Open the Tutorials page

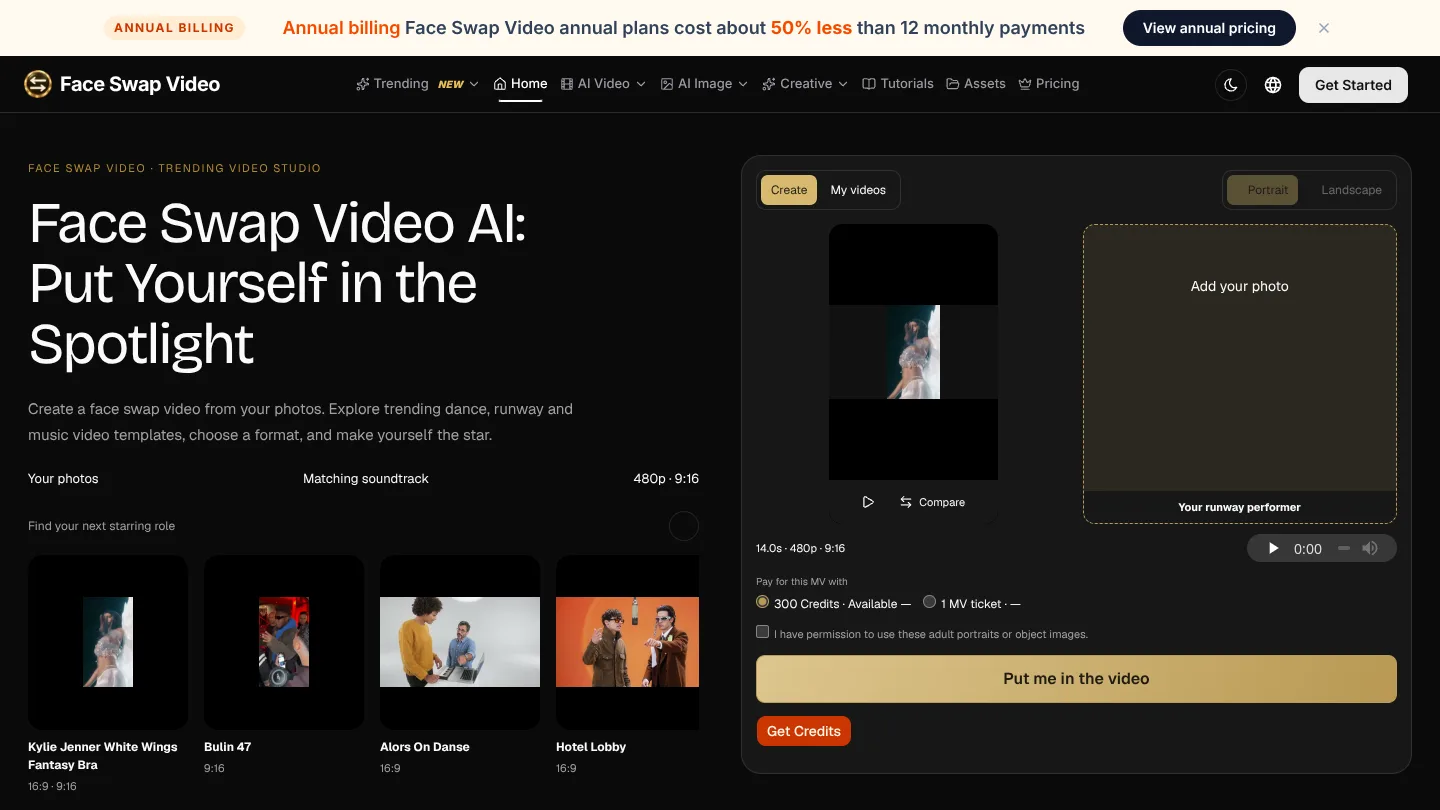click(898, 84)
